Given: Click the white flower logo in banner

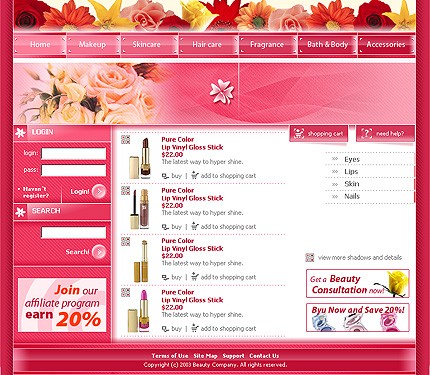Looking at the screenshot, I should coord(222,91).
